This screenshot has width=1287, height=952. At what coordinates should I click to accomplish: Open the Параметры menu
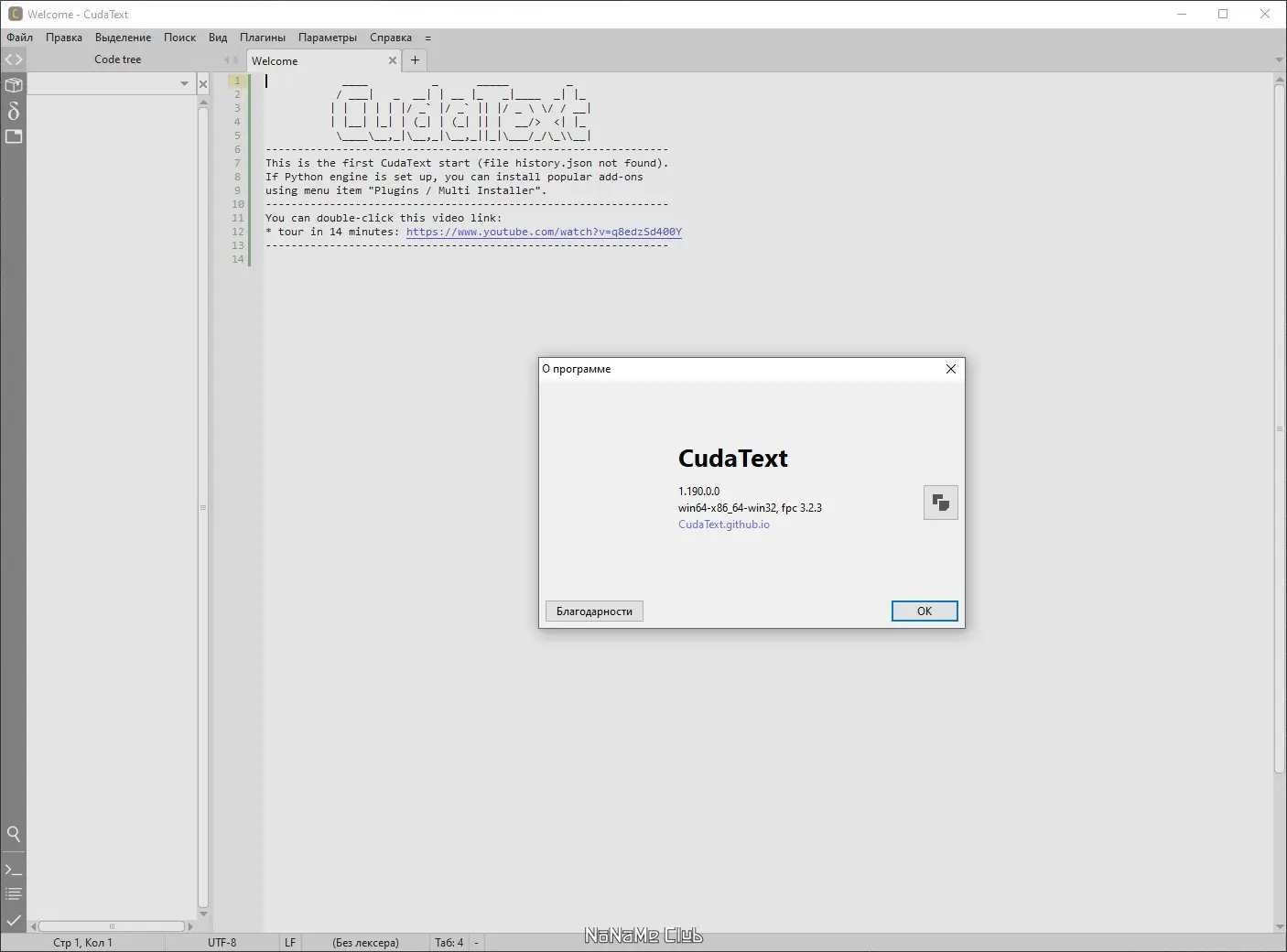pos(328,38)
